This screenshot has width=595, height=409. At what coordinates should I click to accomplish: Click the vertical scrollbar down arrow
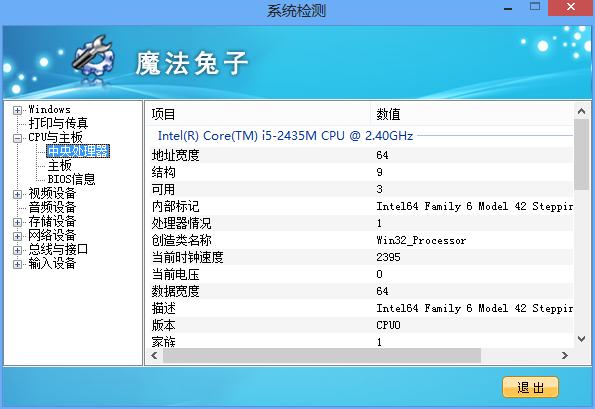point(581,339)
